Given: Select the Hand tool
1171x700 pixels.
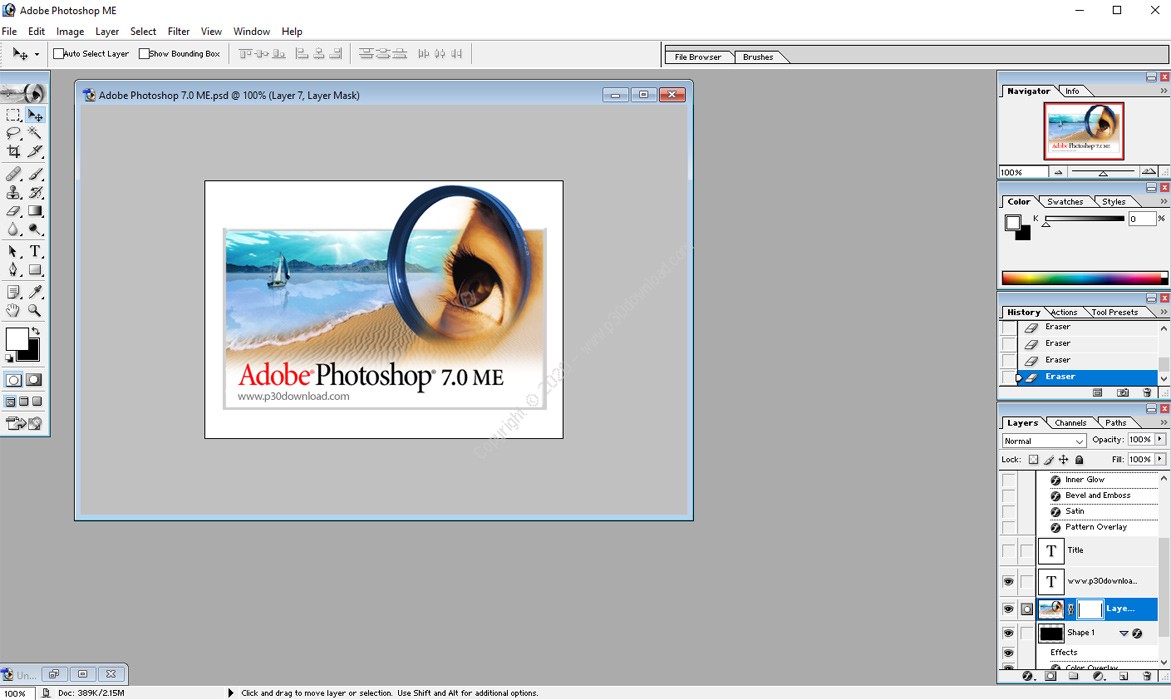Looking at the screenshot, I should (13, 310).
